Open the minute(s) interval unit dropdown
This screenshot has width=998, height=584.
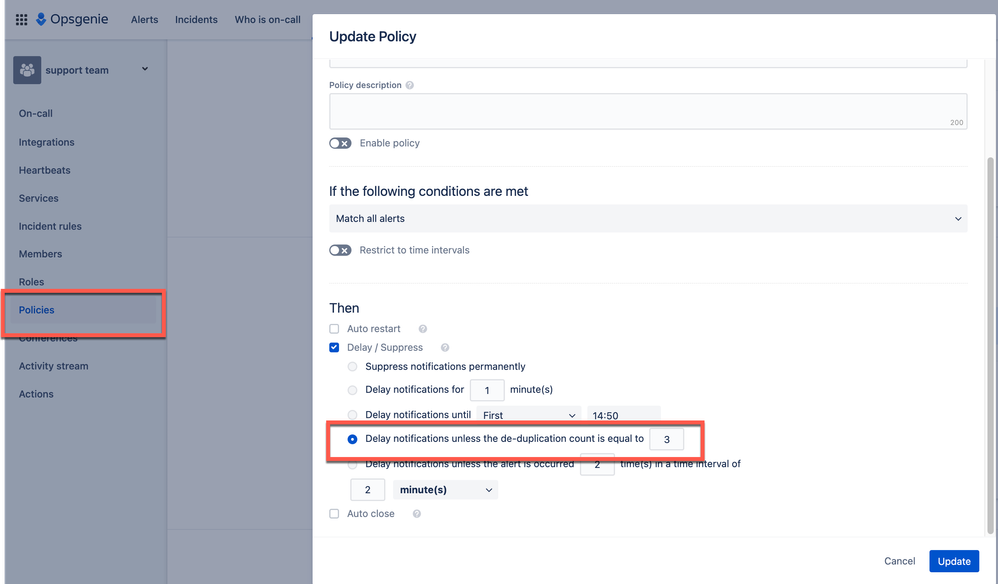pyautogui.click(x=446, y=490)
